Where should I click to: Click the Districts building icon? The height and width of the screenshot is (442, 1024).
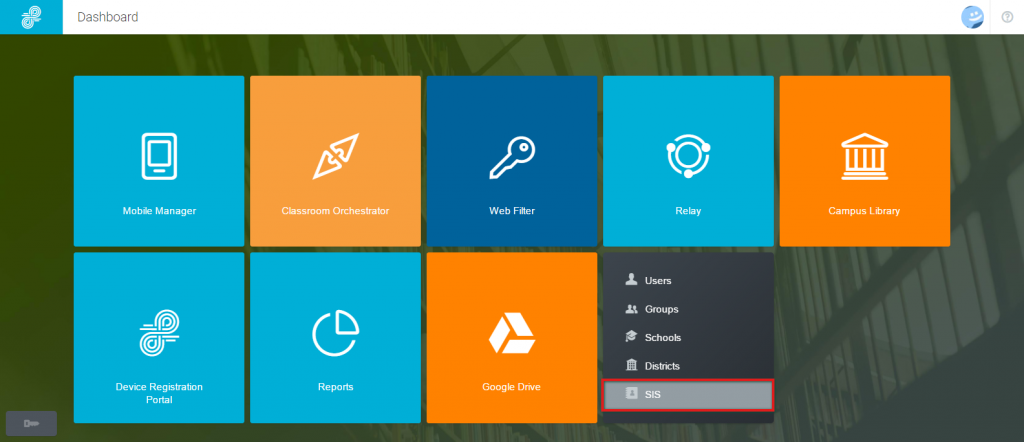(x=631, y=365)
